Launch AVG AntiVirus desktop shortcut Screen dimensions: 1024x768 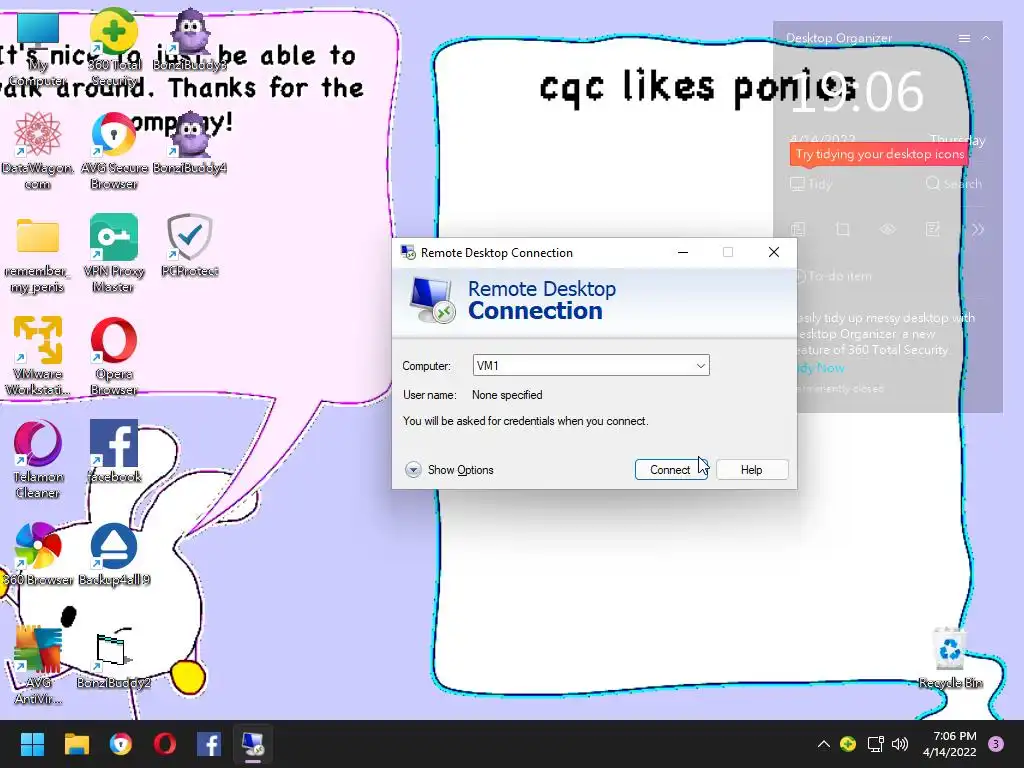tap(37, 665)
